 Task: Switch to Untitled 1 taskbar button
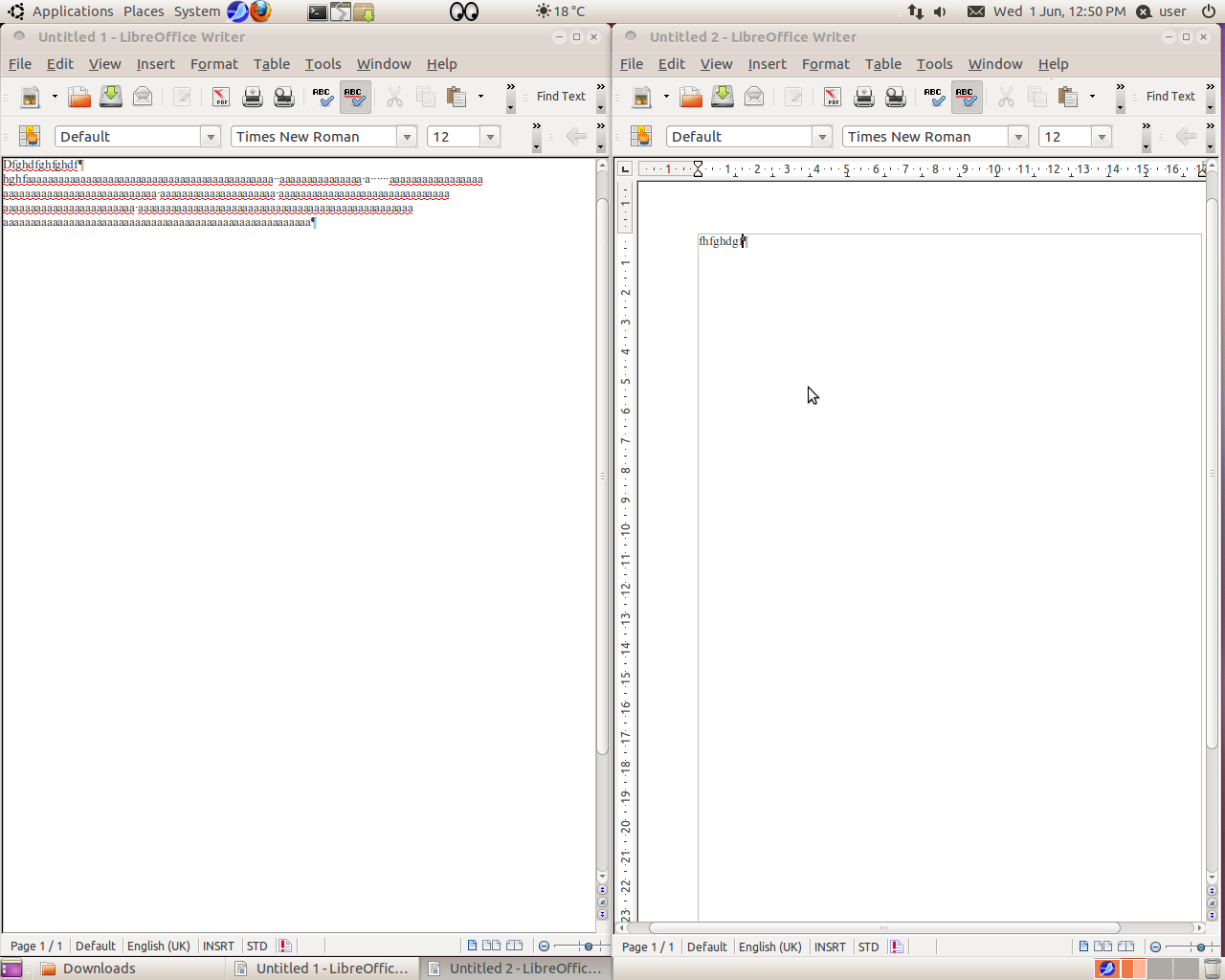323,969
